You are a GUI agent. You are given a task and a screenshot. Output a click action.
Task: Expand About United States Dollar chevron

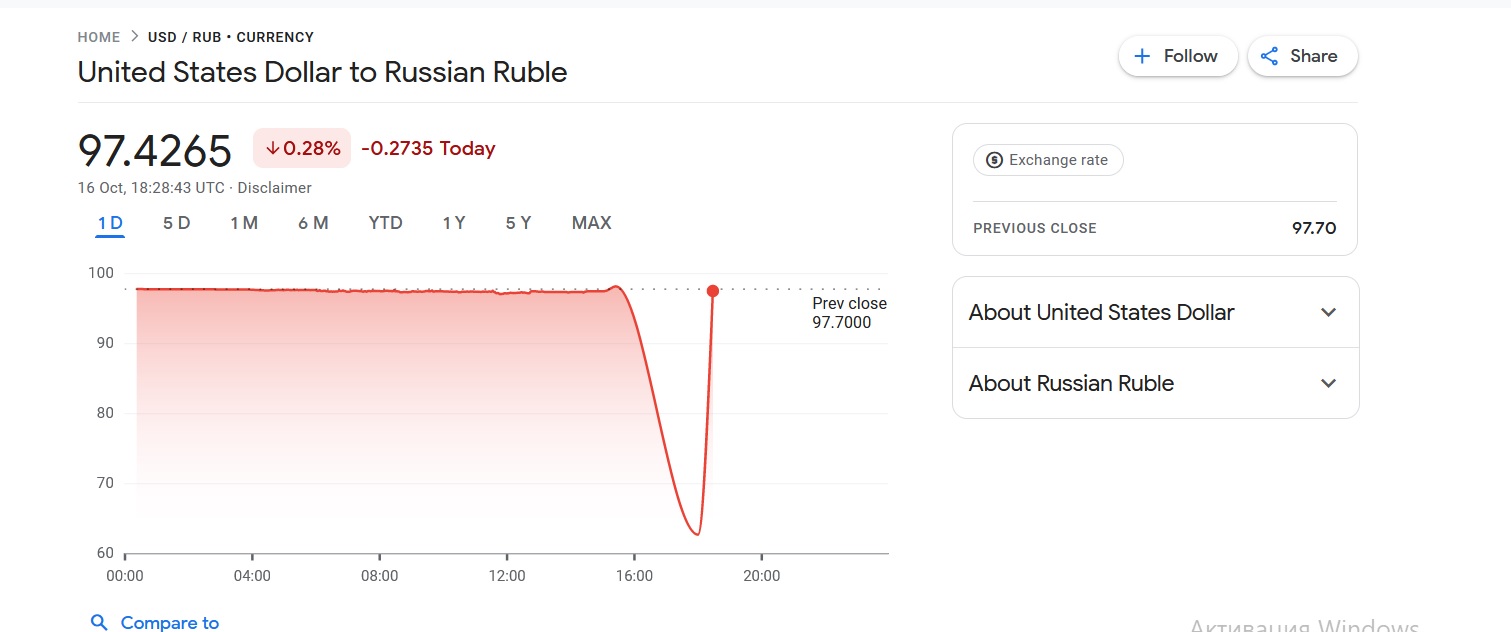(1328, 312)
